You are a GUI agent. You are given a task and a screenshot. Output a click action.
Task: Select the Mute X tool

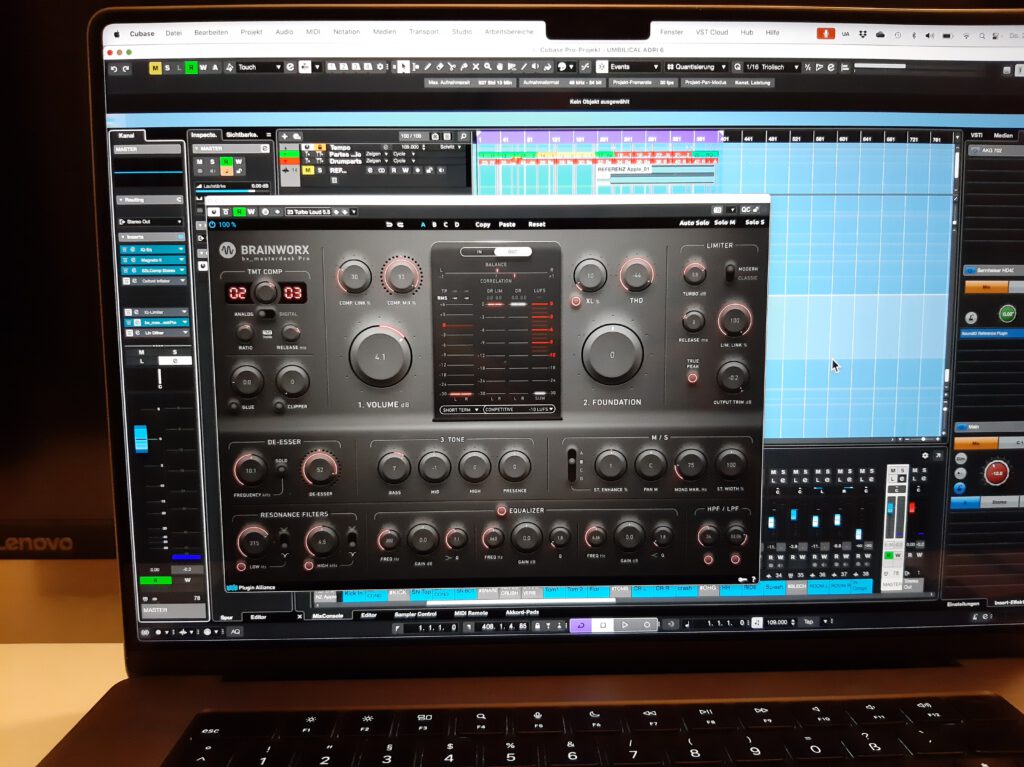point(475,67)
